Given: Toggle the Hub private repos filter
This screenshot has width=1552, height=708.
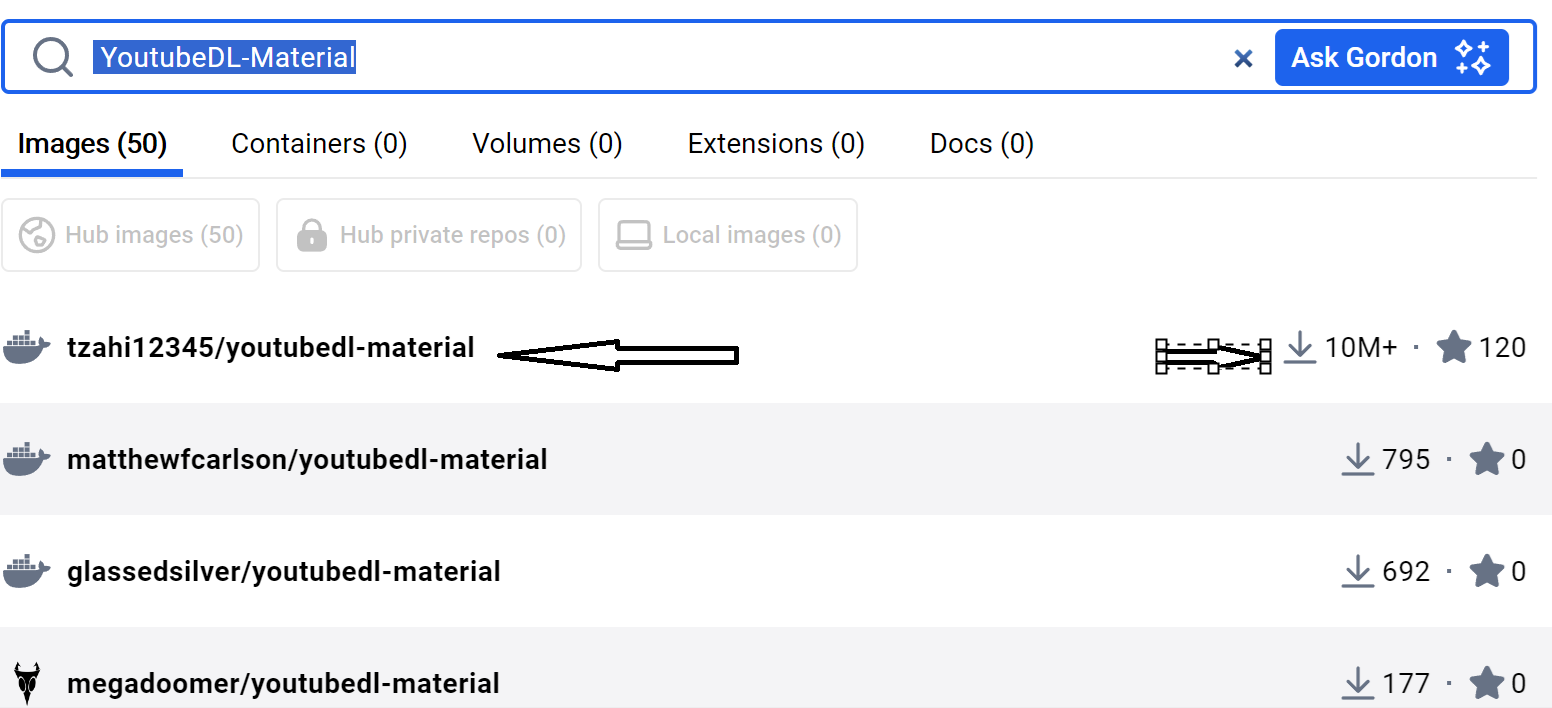Looking at the screenshot, I should point(429,235).
